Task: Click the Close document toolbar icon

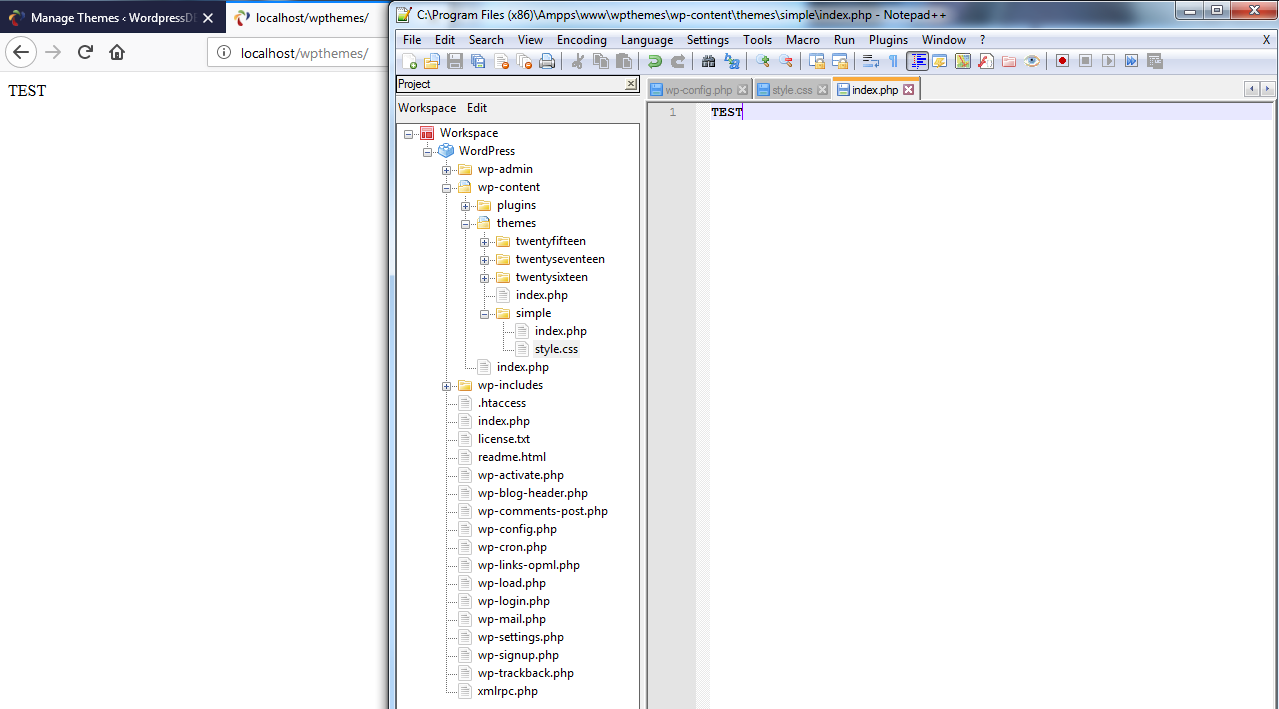Action: (501, 61)
